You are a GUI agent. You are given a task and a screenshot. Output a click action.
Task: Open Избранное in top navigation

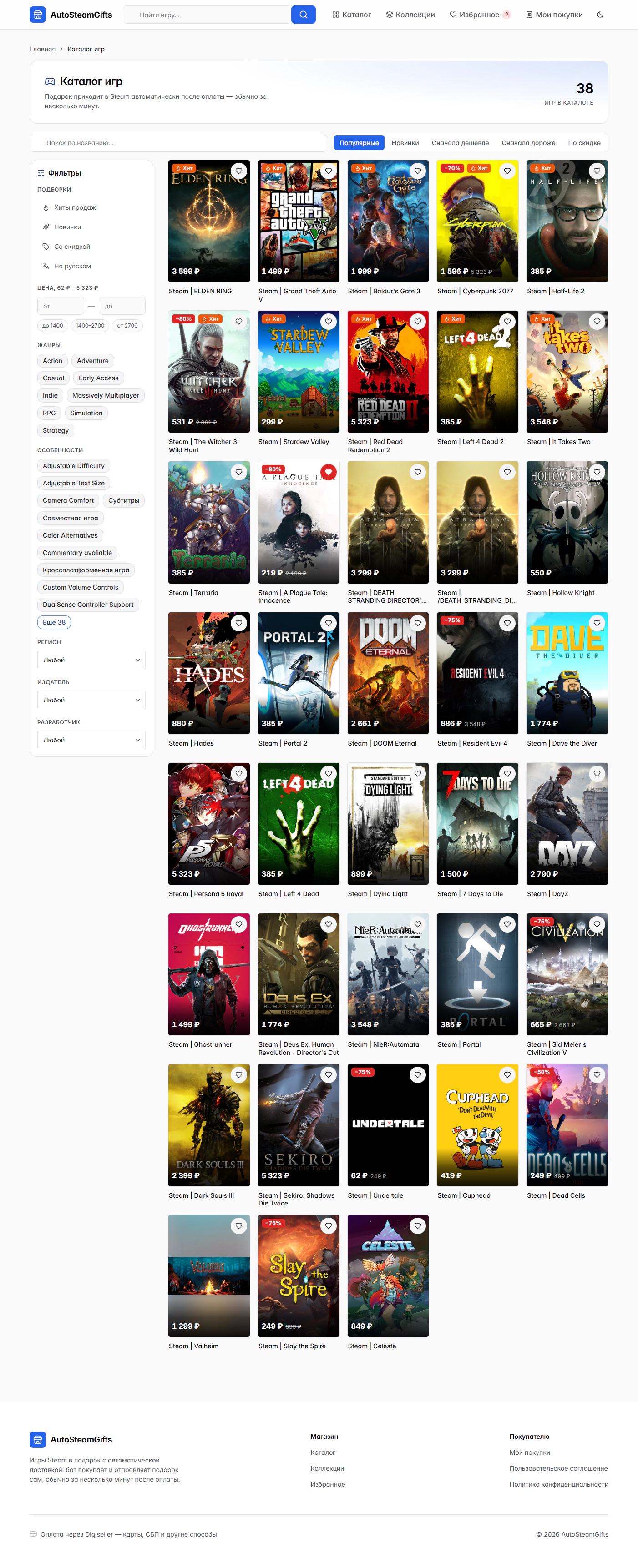click(x=480, y=15)
